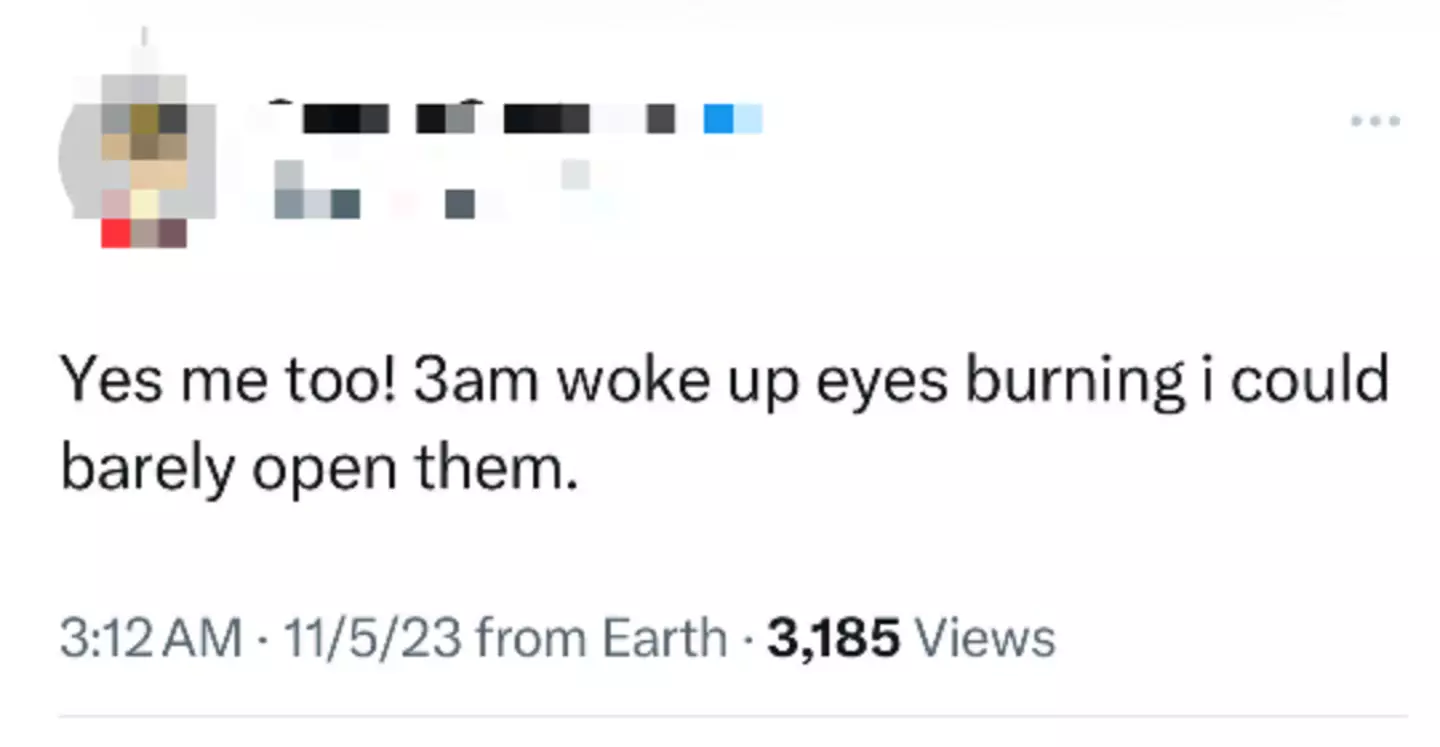Open the 3,185 view count number
This screenshot has height=747, width=1440.
coord(833,638)
